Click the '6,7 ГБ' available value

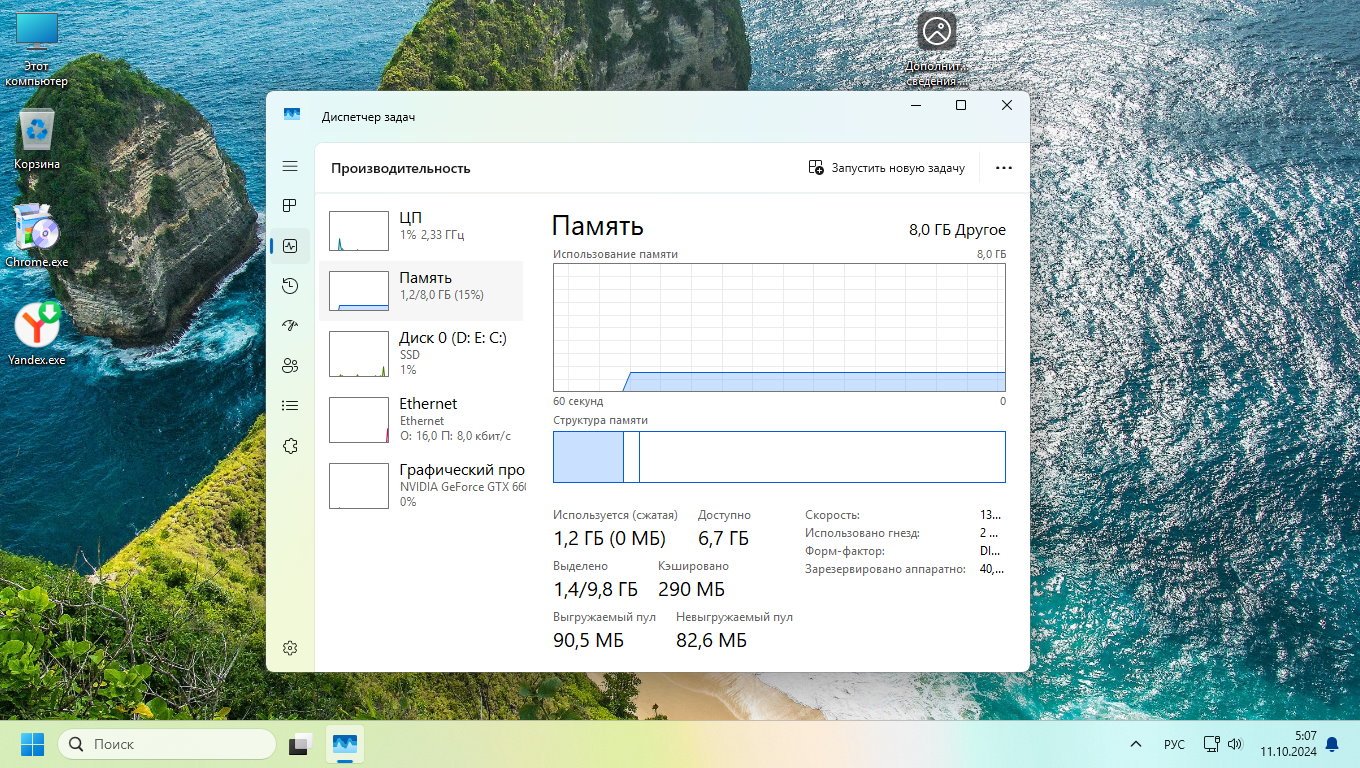click(723, 539)
